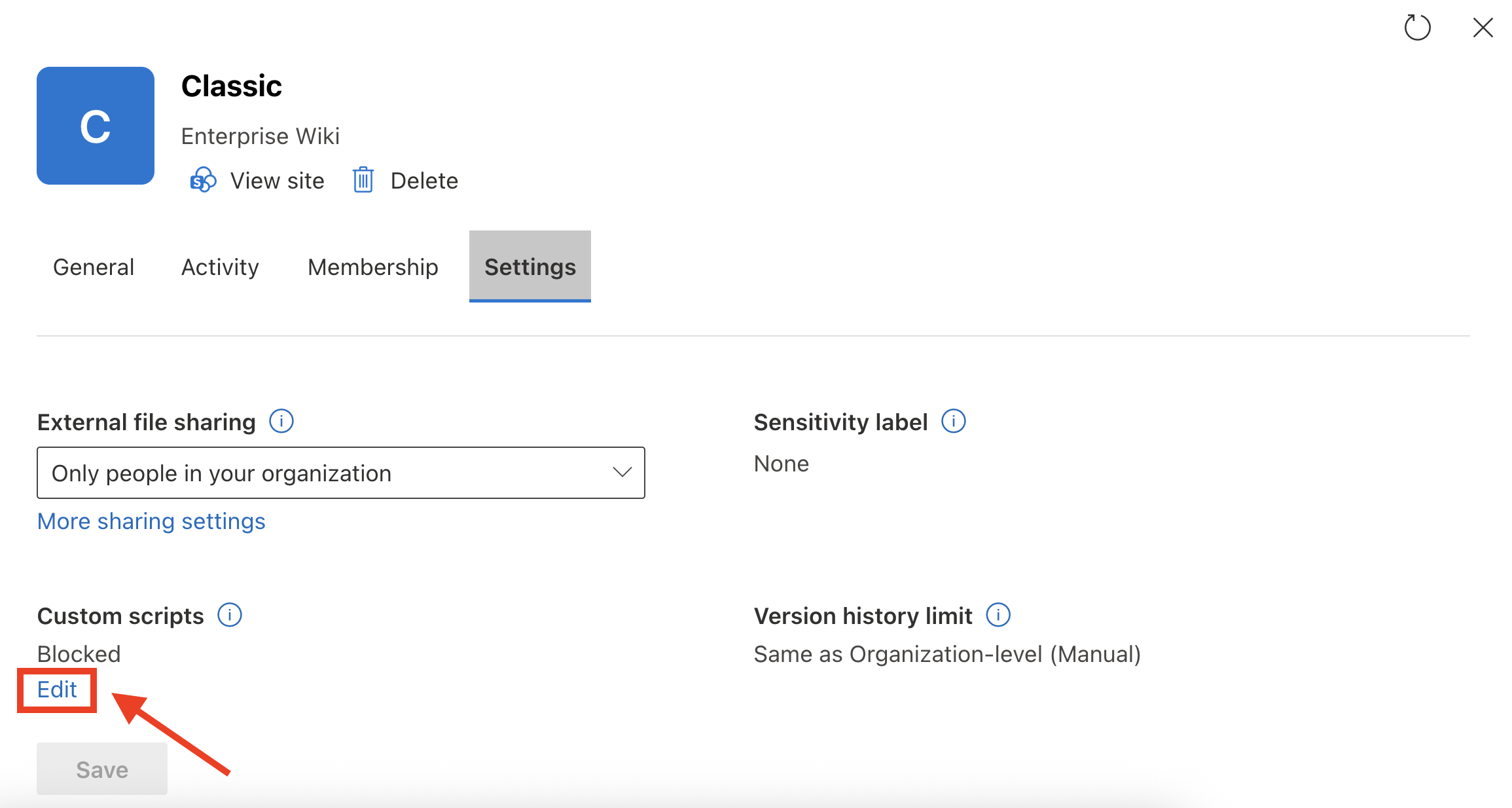
Task: Close the Classic site panel
Action: [x=1483, y=28]
